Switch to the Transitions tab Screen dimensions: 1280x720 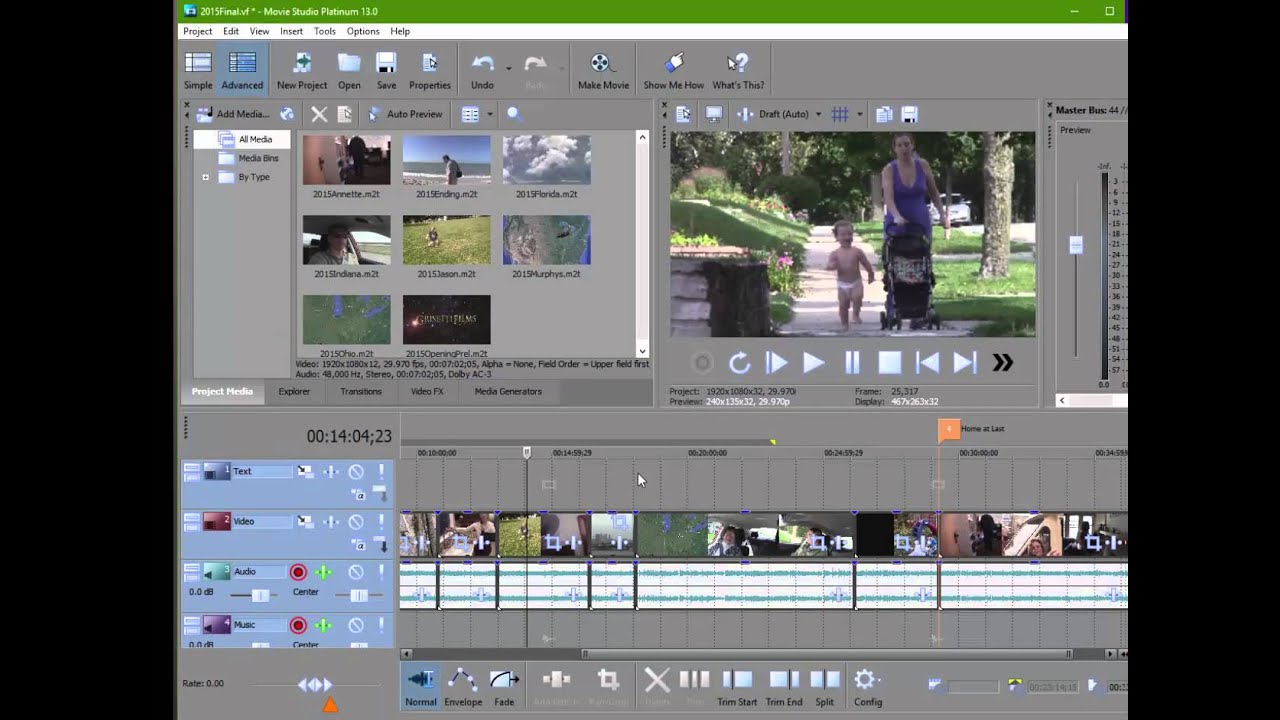pyautogui.click(x=361, y=391)
